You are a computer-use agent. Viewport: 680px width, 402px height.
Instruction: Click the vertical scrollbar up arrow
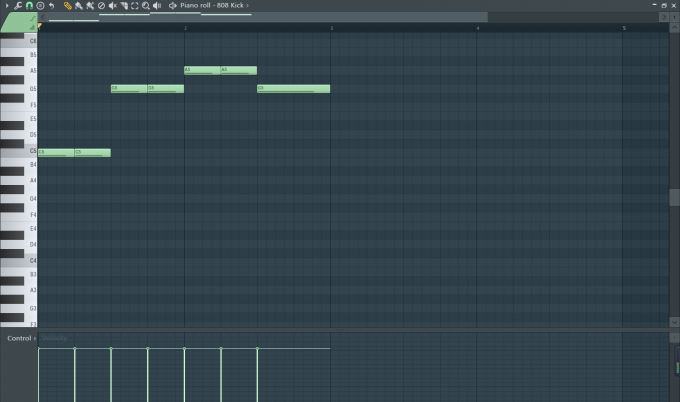674,27
